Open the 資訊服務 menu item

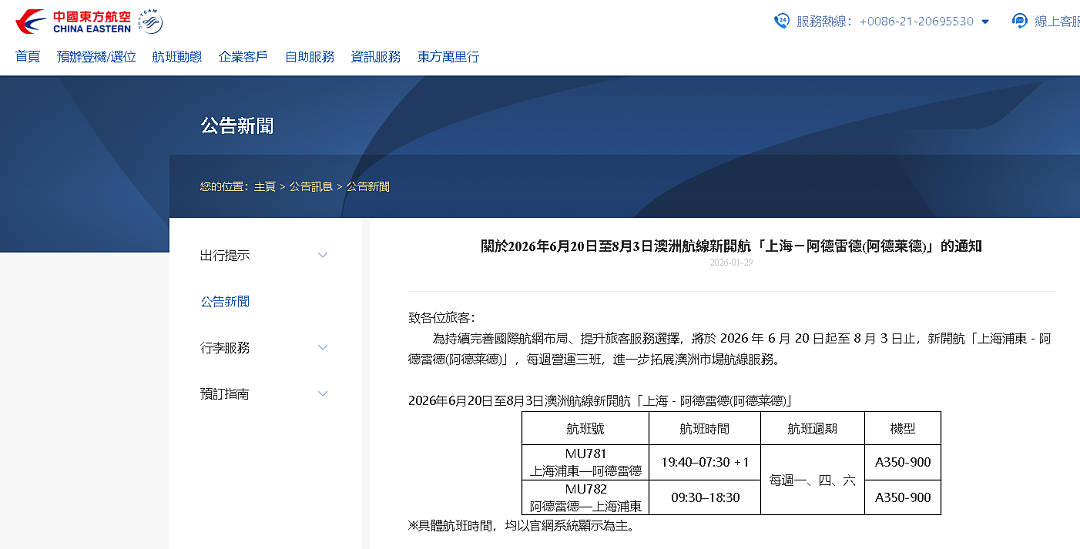(x=376, y=56)
